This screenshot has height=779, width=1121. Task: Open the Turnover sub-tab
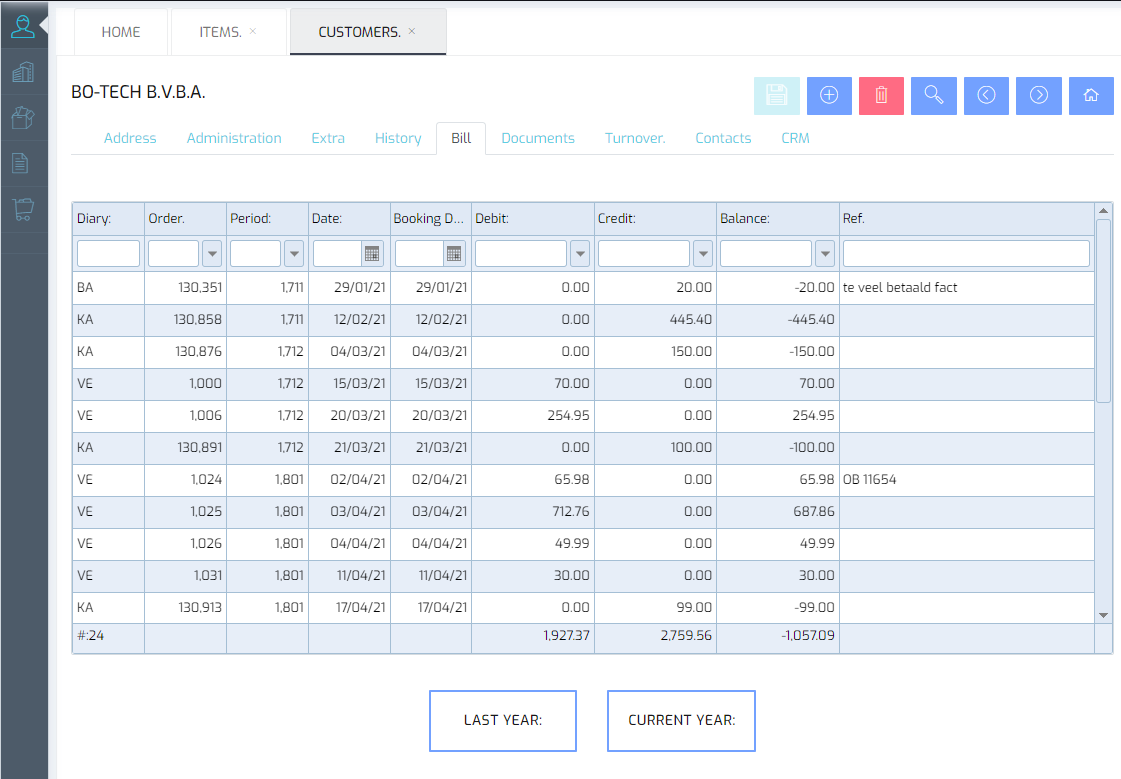tap(635, 138)
